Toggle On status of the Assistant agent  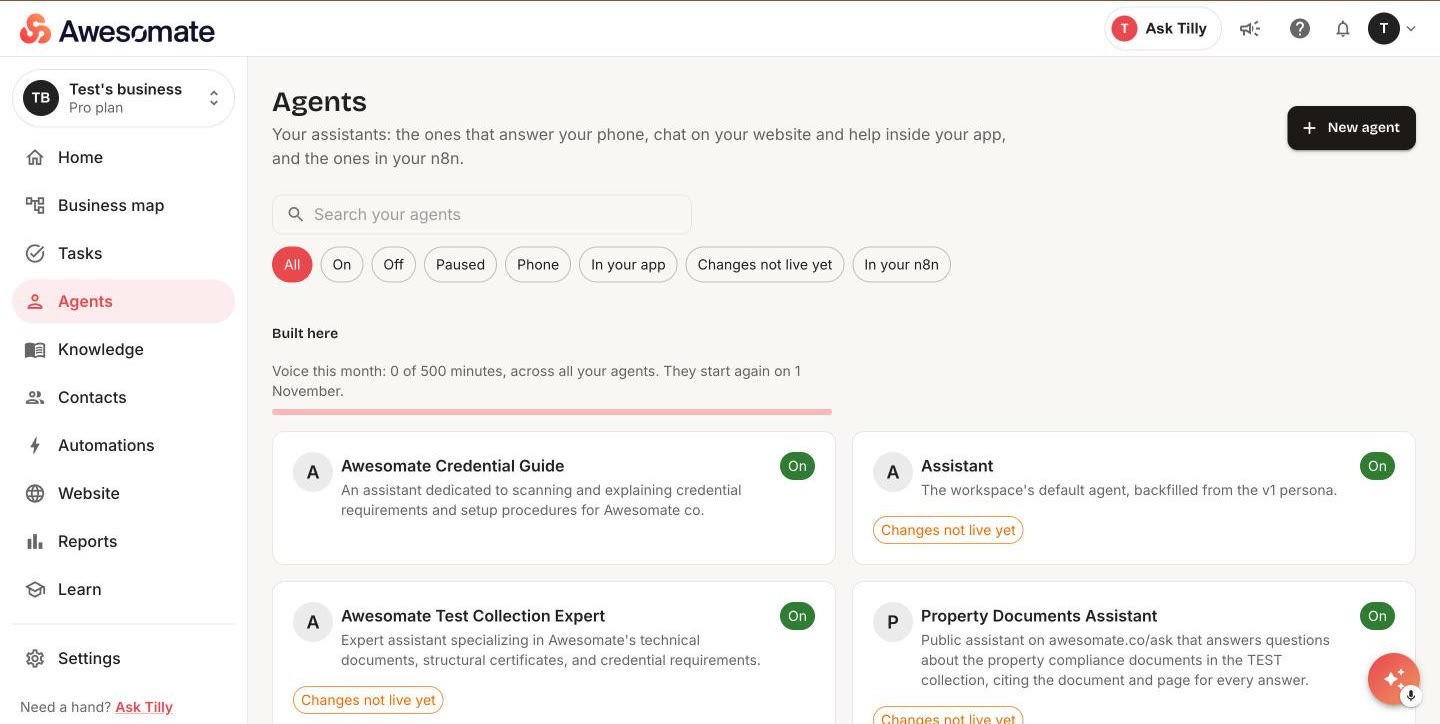[x=1377, y=466]
